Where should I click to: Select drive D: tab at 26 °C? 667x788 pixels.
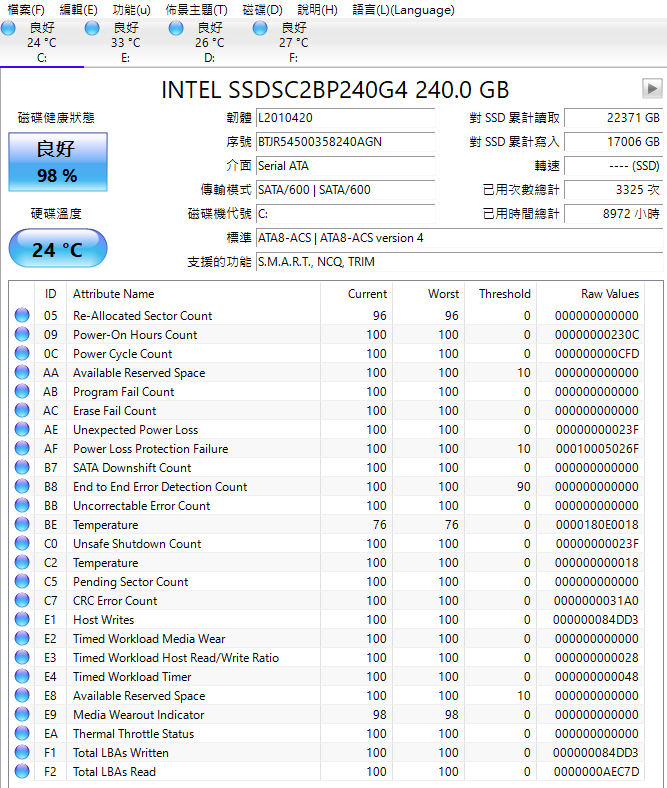(210, 43)
